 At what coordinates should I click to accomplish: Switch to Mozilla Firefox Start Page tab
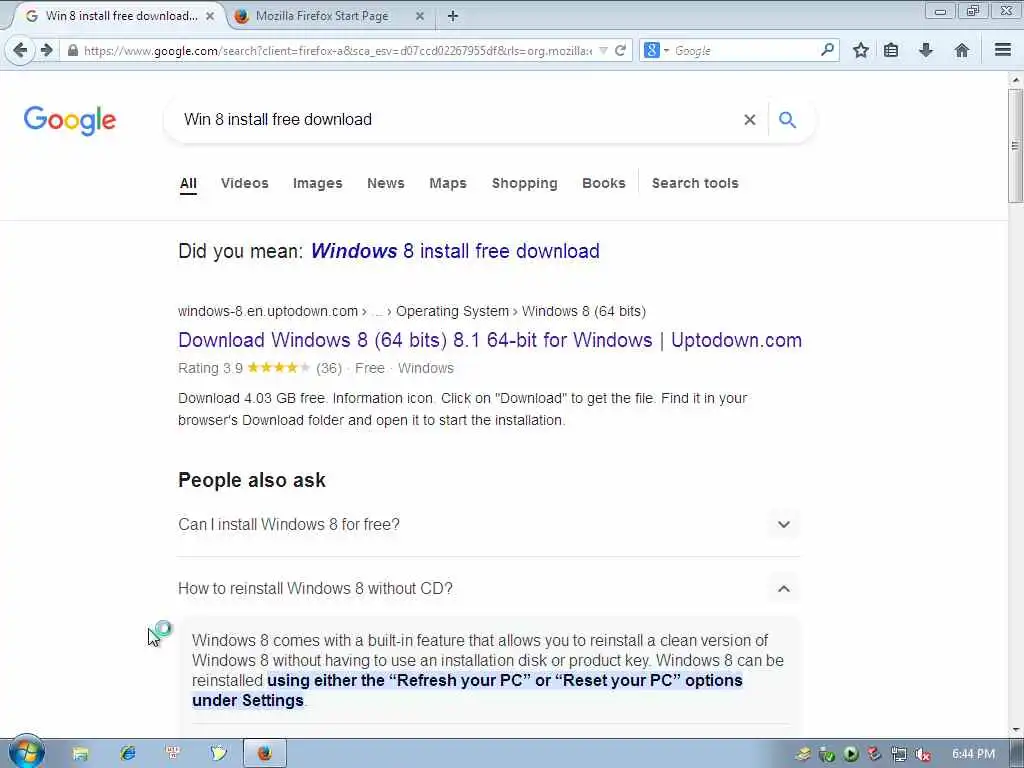tap(322, 16)
